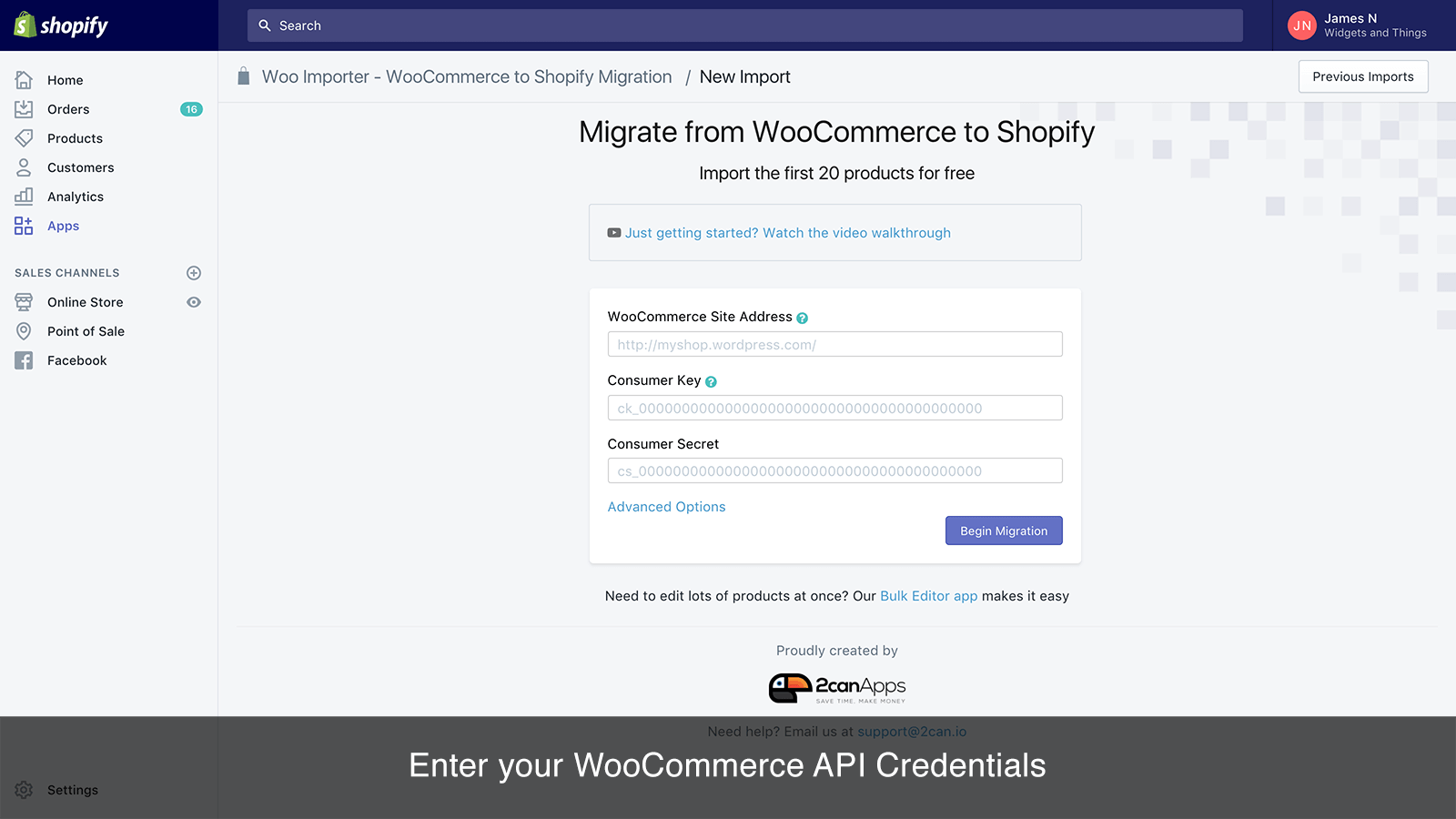Toggle Online Store visibility with the eye icon

[x=194, y=302]
